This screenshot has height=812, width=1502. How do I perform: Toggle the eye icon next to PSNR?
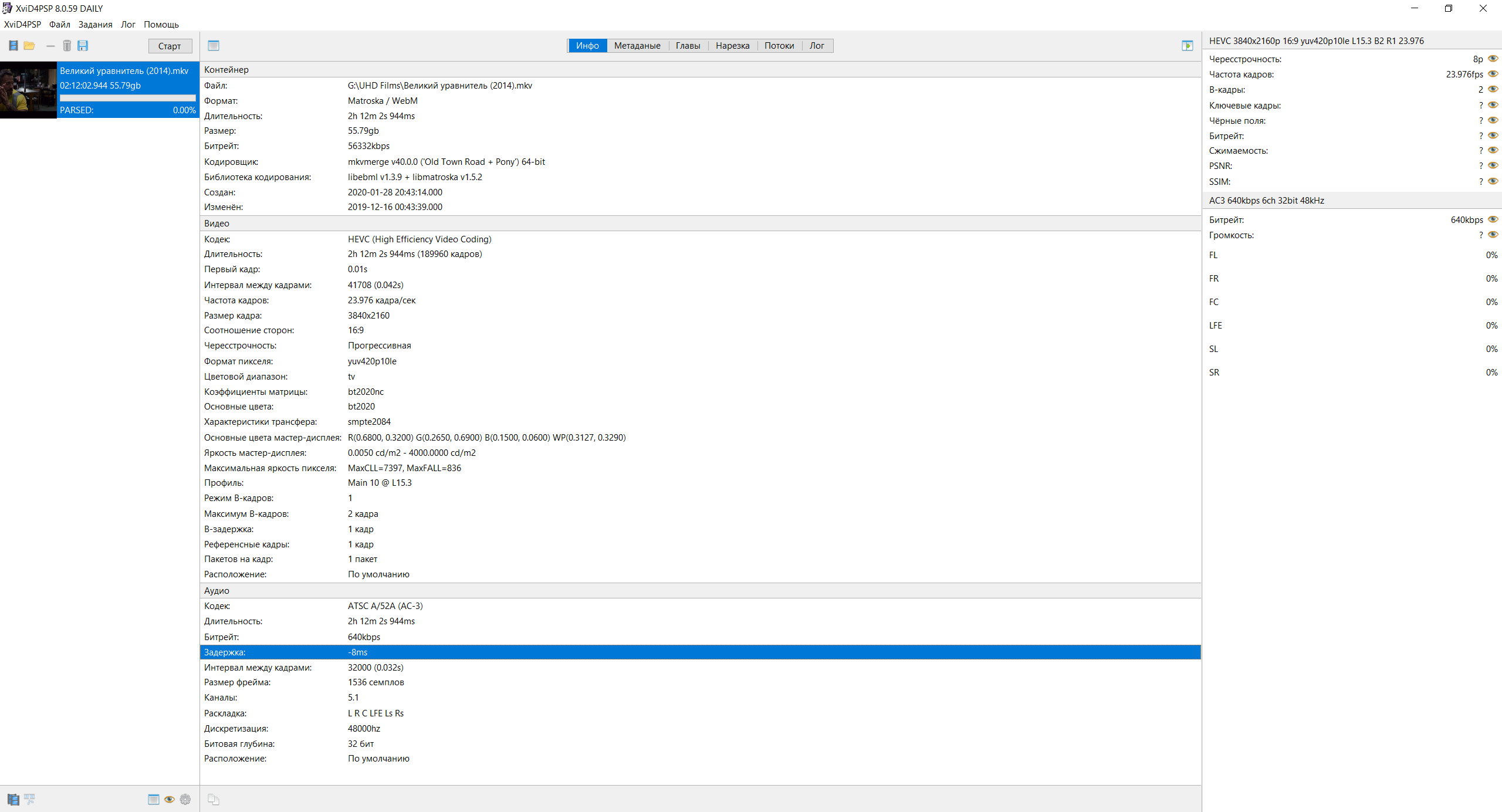tap(1493, 165)
